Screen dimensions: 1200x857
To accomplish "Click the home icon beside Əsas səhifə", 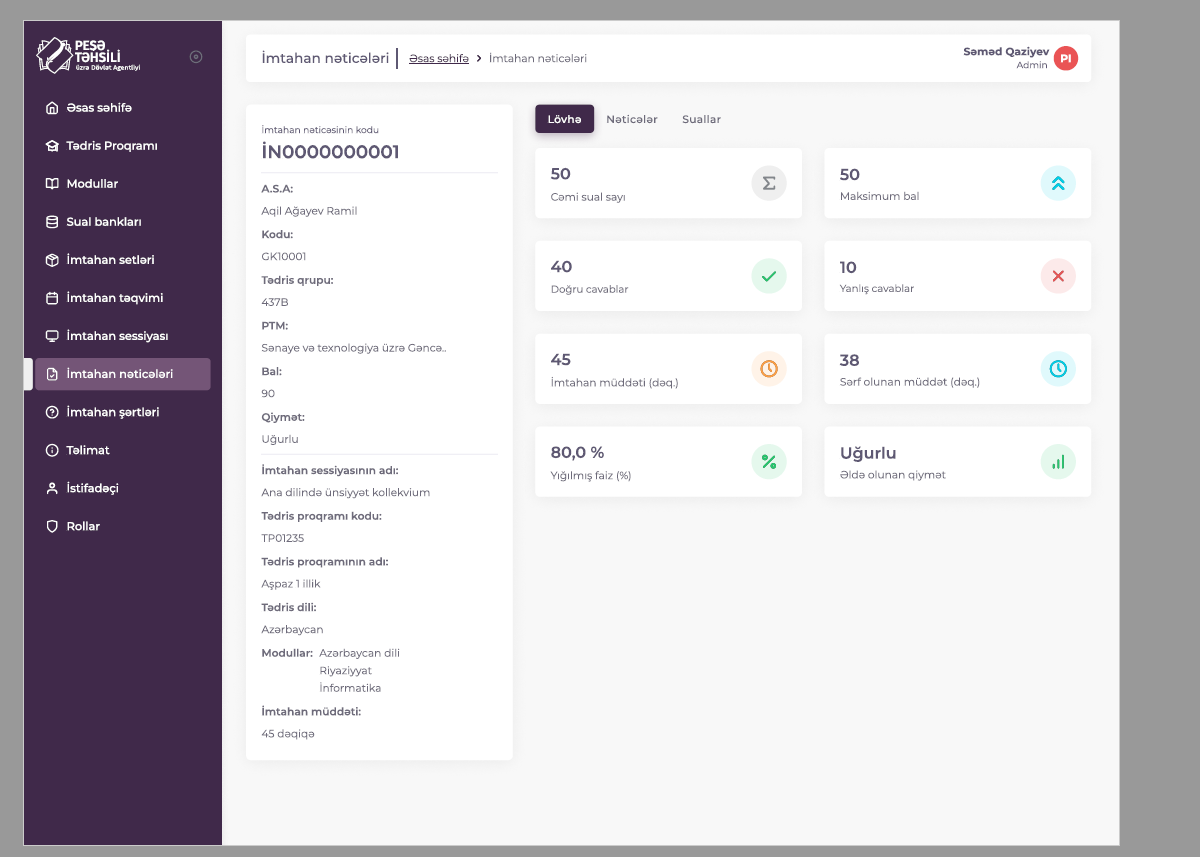I will tap(52, 108).
